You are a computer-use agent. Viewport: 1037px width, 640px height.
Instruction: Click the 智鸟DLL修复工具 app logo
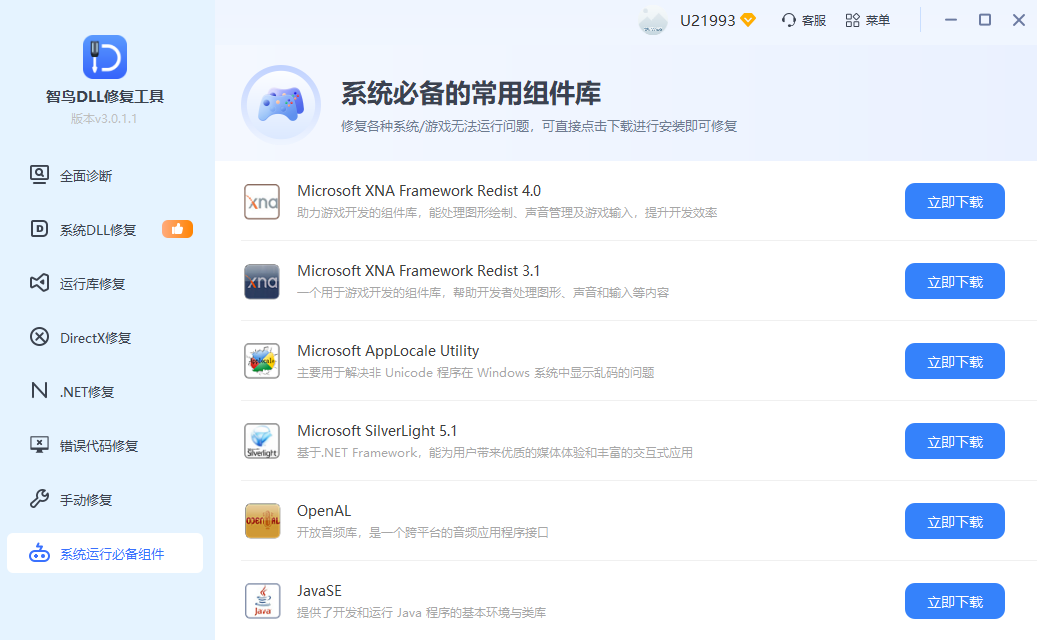(x=104, y=57)
